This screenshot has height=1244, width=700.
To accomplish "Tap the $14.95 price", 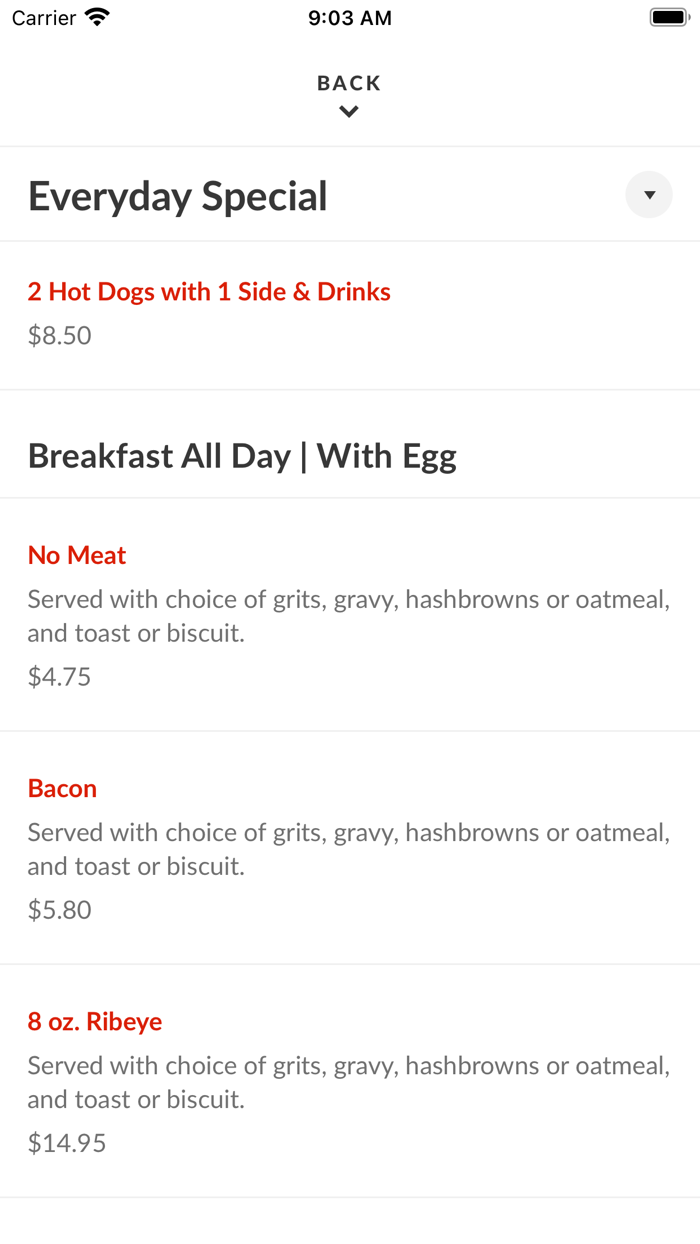I will (67, 1143).
